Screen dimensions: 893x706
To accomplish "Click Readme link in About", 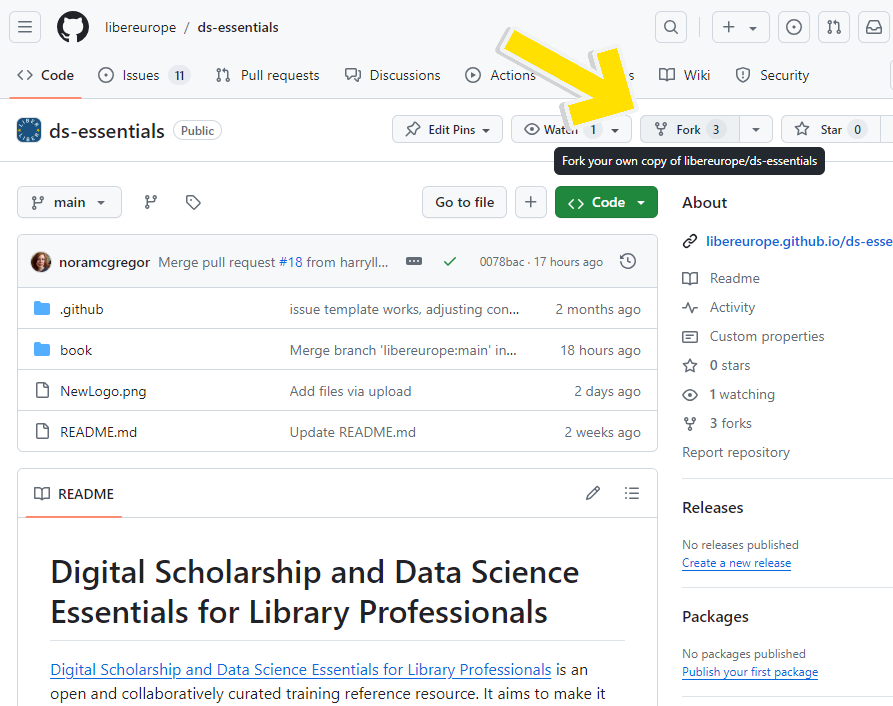I will click(x=734, y=278).
